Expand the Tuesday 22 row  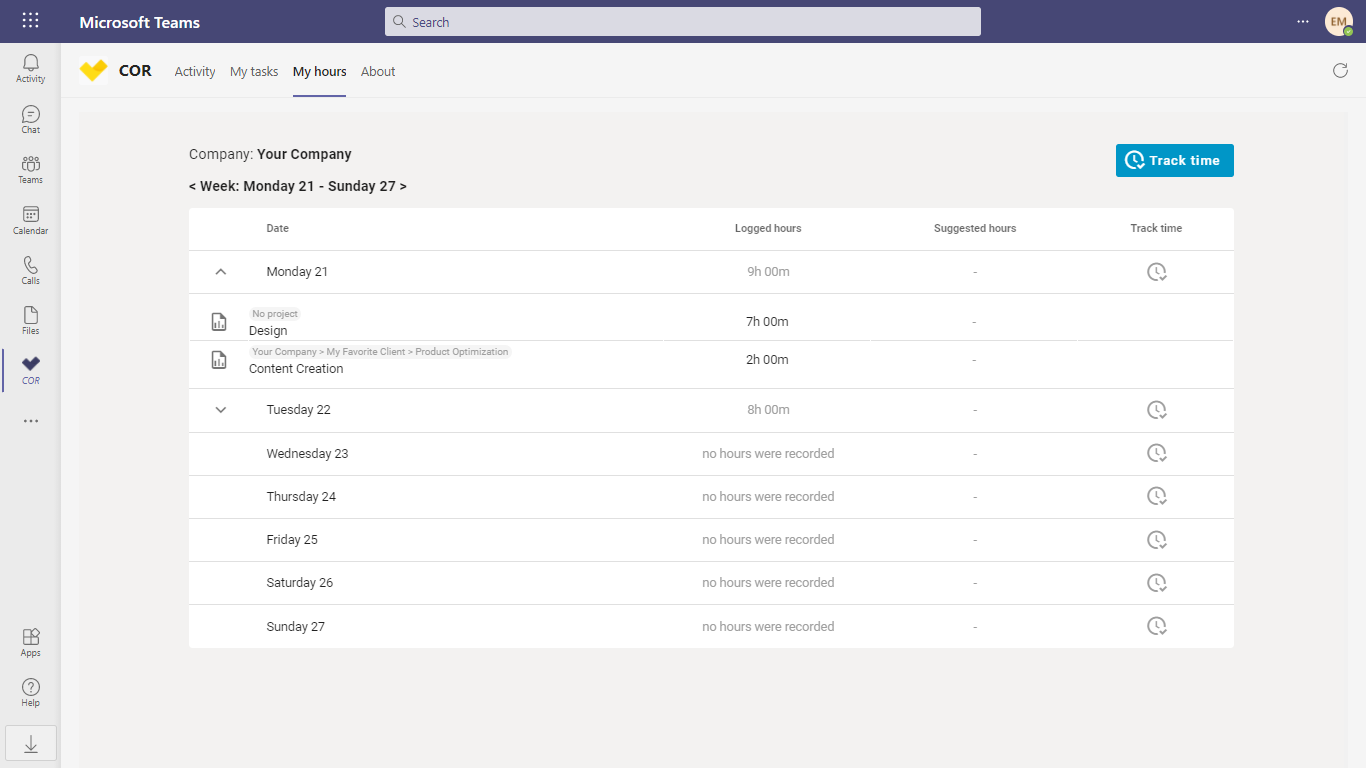221,410
